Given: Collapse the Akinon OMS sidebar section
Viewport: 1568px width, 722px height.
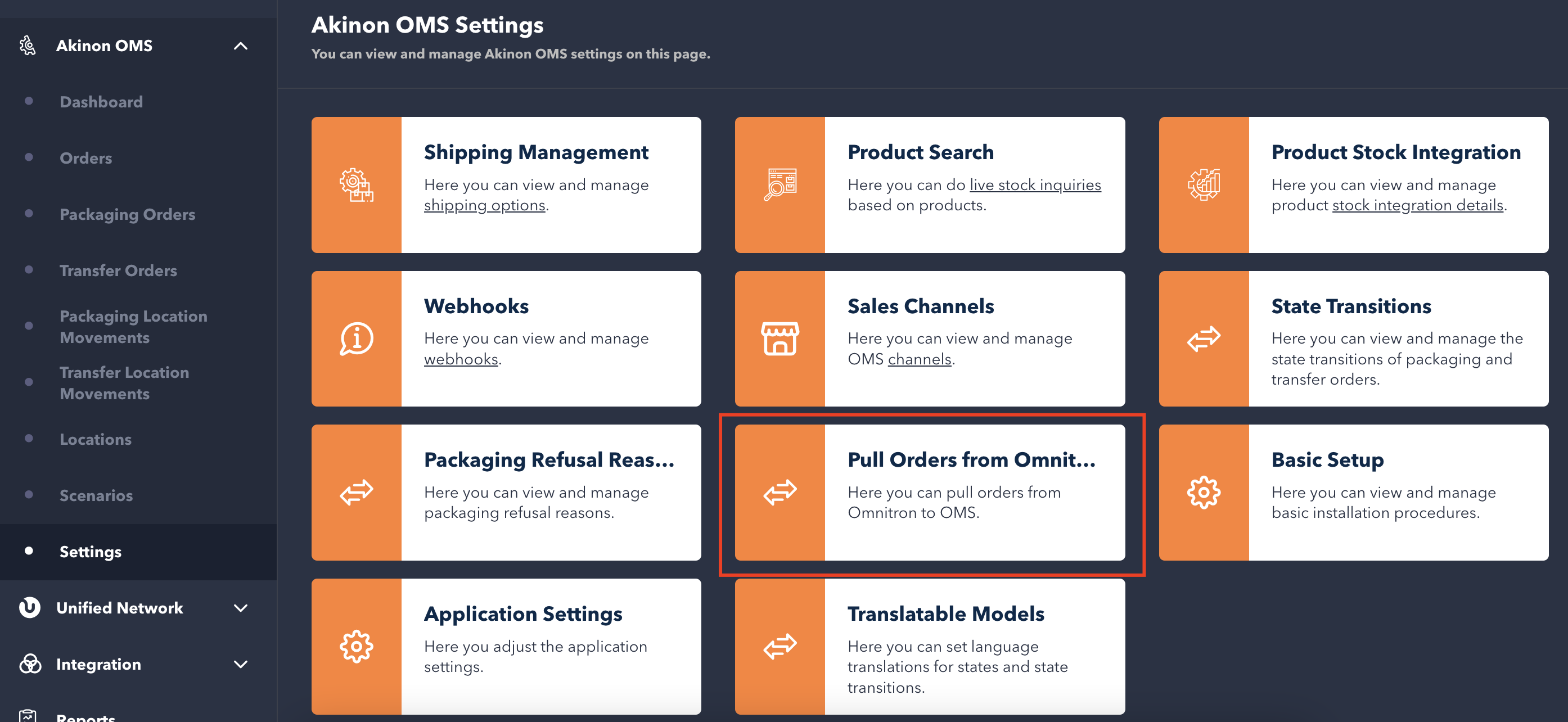Looking at the screenshot, I should click(x=241, y=46).
